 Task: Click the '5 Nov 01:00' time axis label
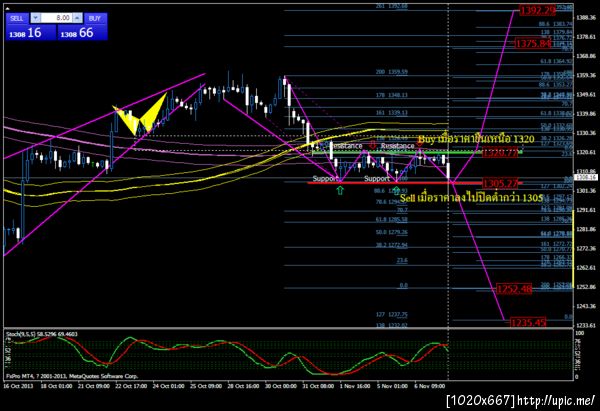[393, 386]
